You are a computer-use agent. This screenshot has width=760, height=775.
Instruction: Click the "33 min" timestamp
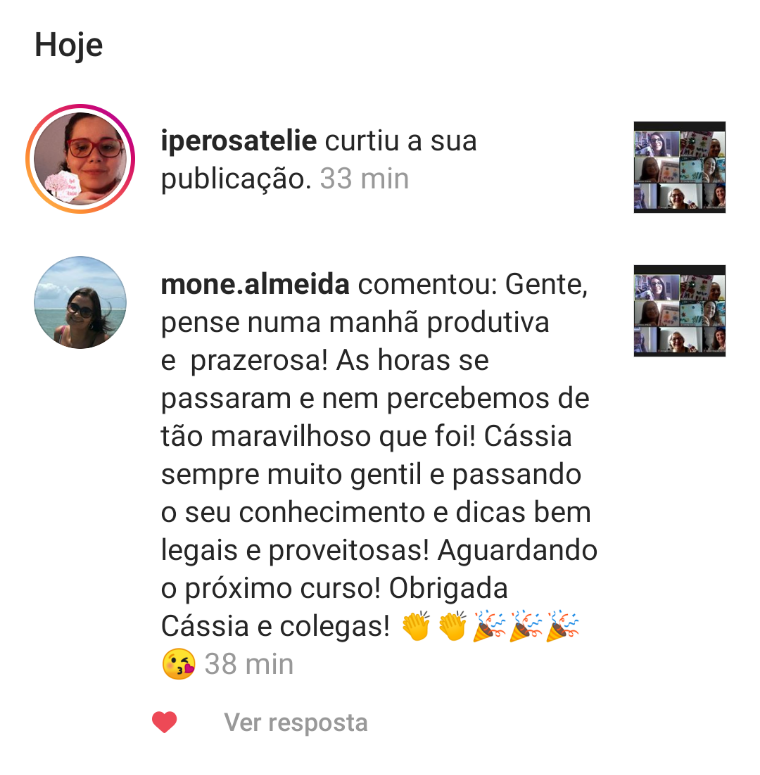[365, 179]
